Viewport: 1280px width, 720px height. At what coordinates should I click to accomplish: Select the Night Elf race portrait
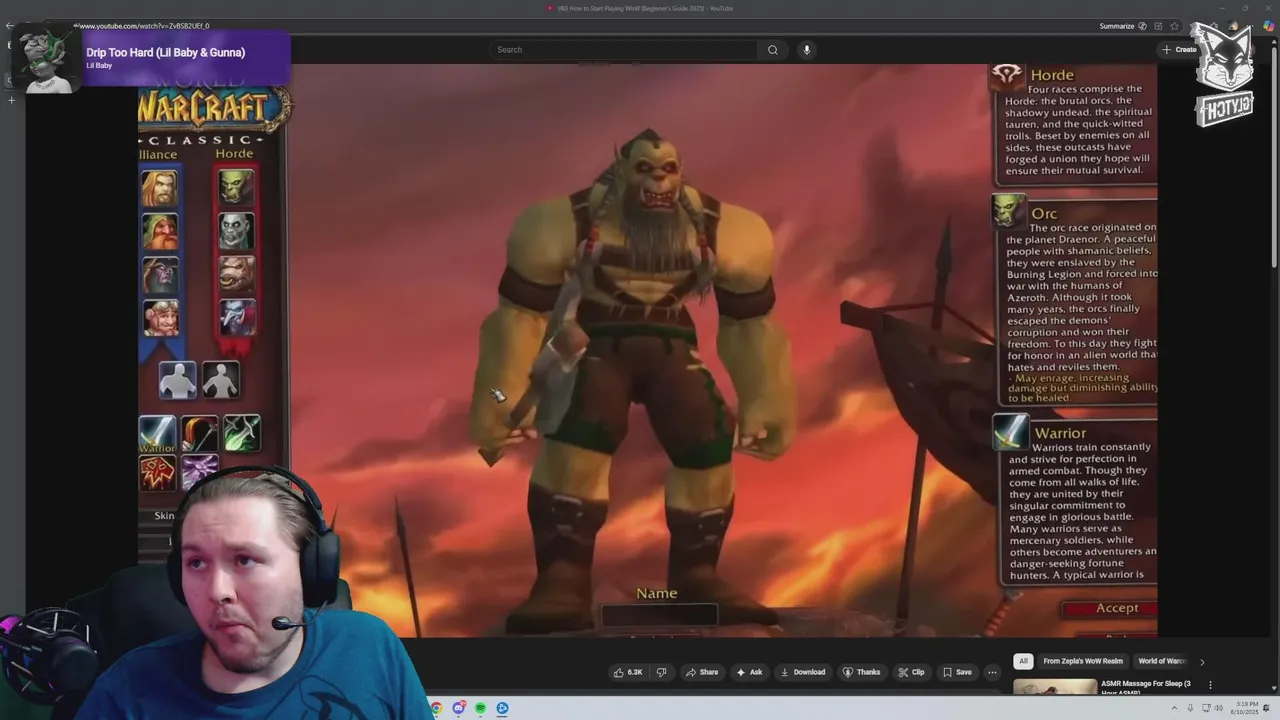[160, 275]
